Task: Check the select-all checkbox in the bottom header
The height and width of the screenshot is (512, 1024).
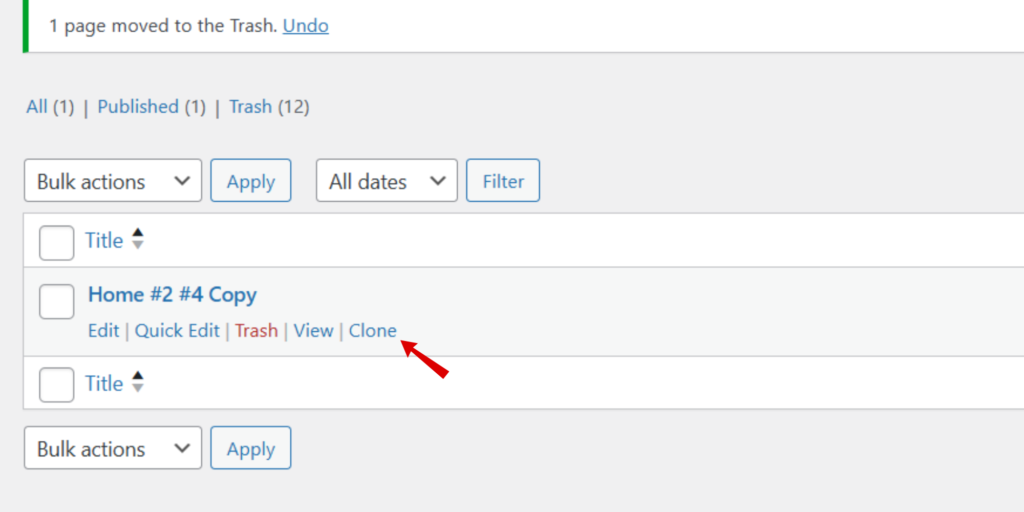Action: [57, 385]
